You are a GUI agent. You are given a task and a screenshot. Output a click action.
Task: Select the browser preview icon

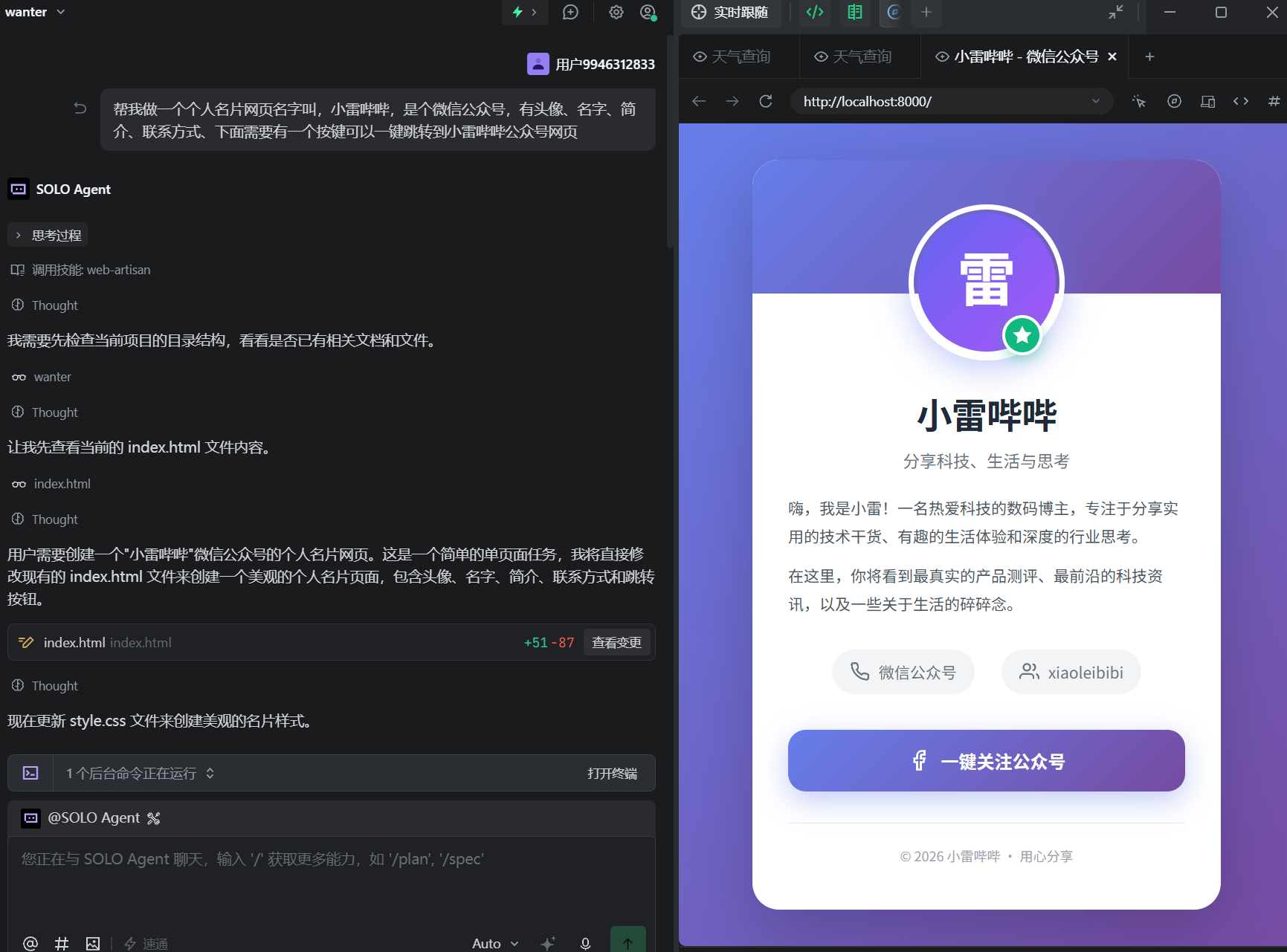(894, 12)
